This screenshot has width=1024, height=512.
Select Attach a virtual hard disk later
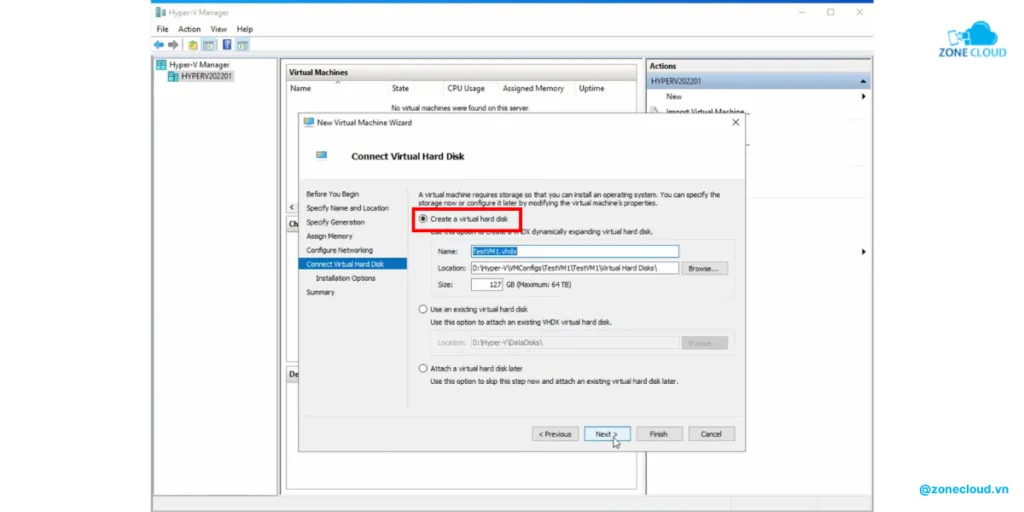point(423,368)
